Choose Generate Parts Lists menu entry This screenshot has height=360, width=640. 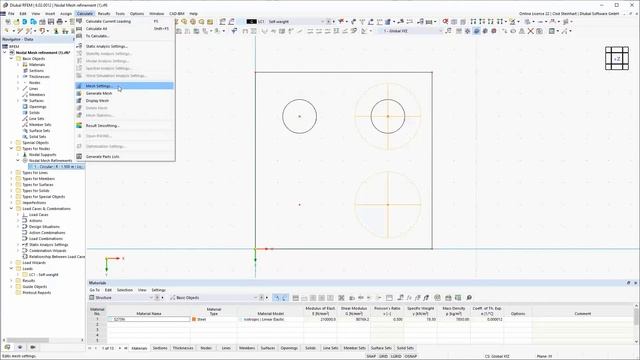tap(124, 156)
